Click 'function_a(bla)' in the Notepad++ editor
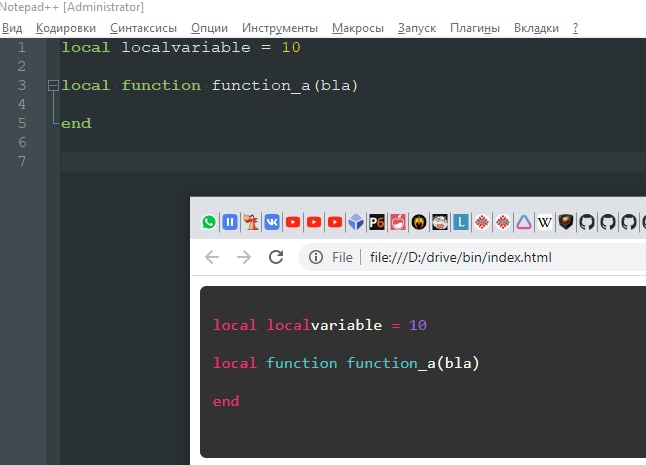 point(285,86)
